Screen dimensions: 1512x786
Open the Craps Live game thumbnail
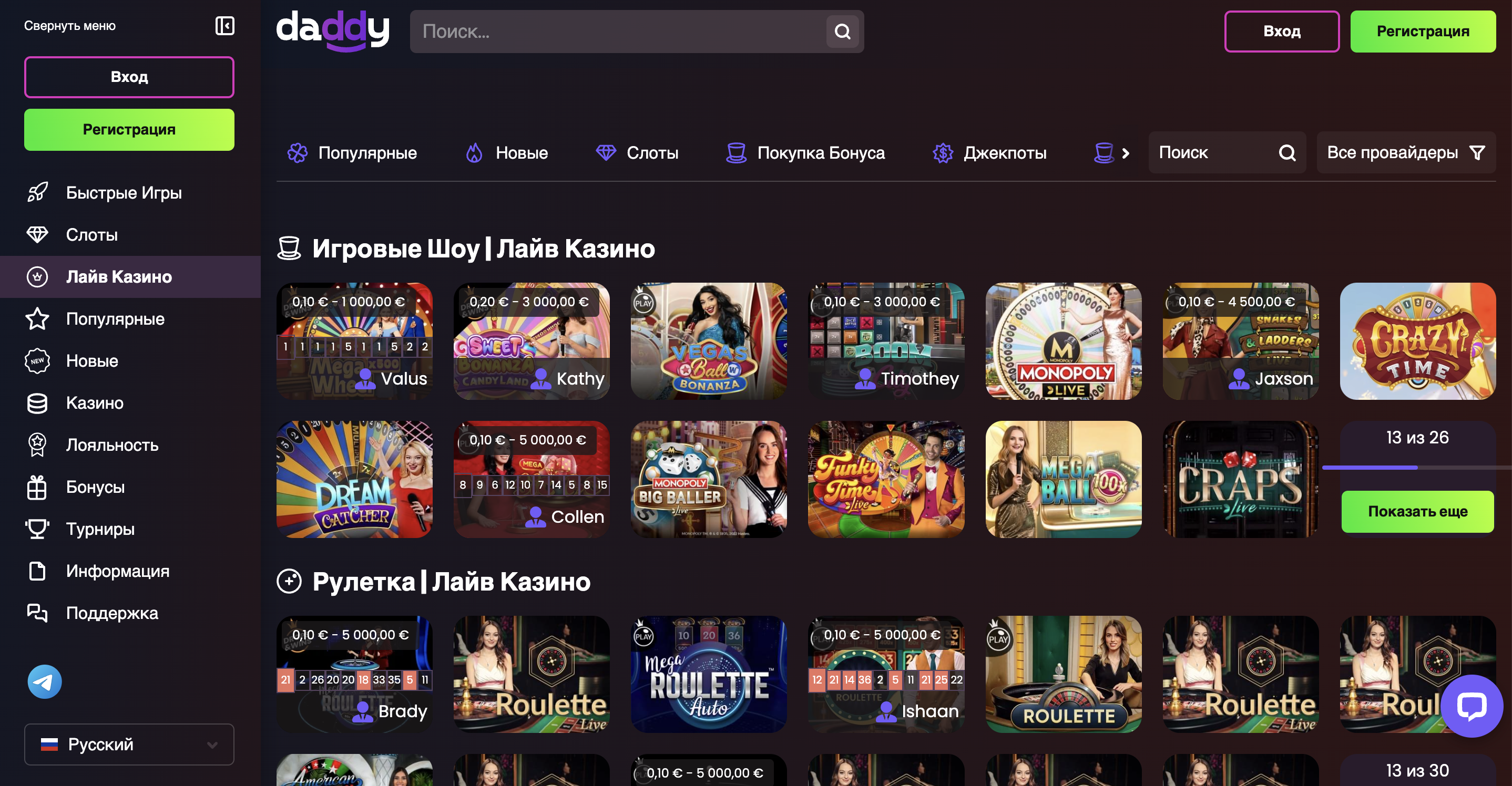[1240, 479]
